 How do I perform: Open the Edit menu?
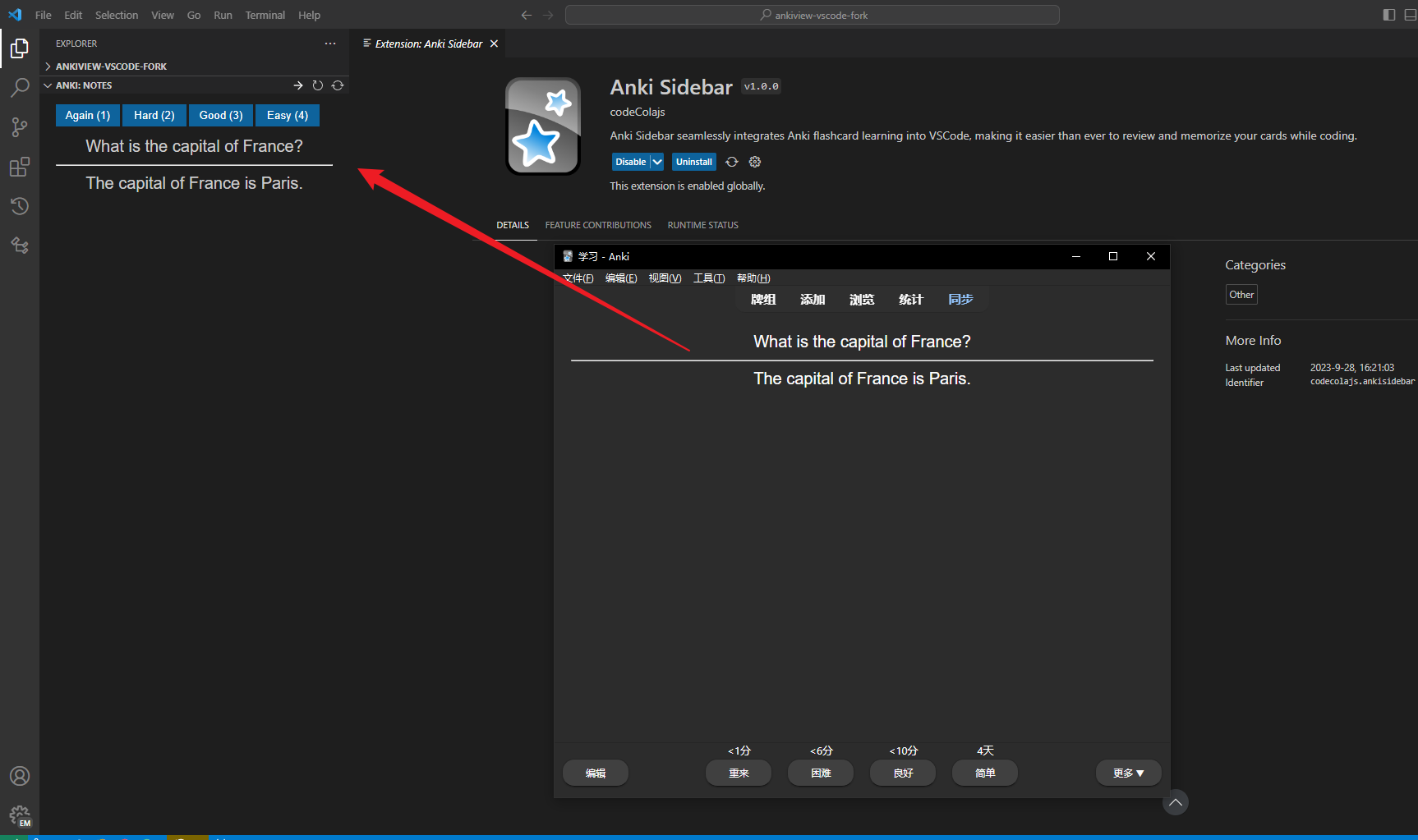73,15
